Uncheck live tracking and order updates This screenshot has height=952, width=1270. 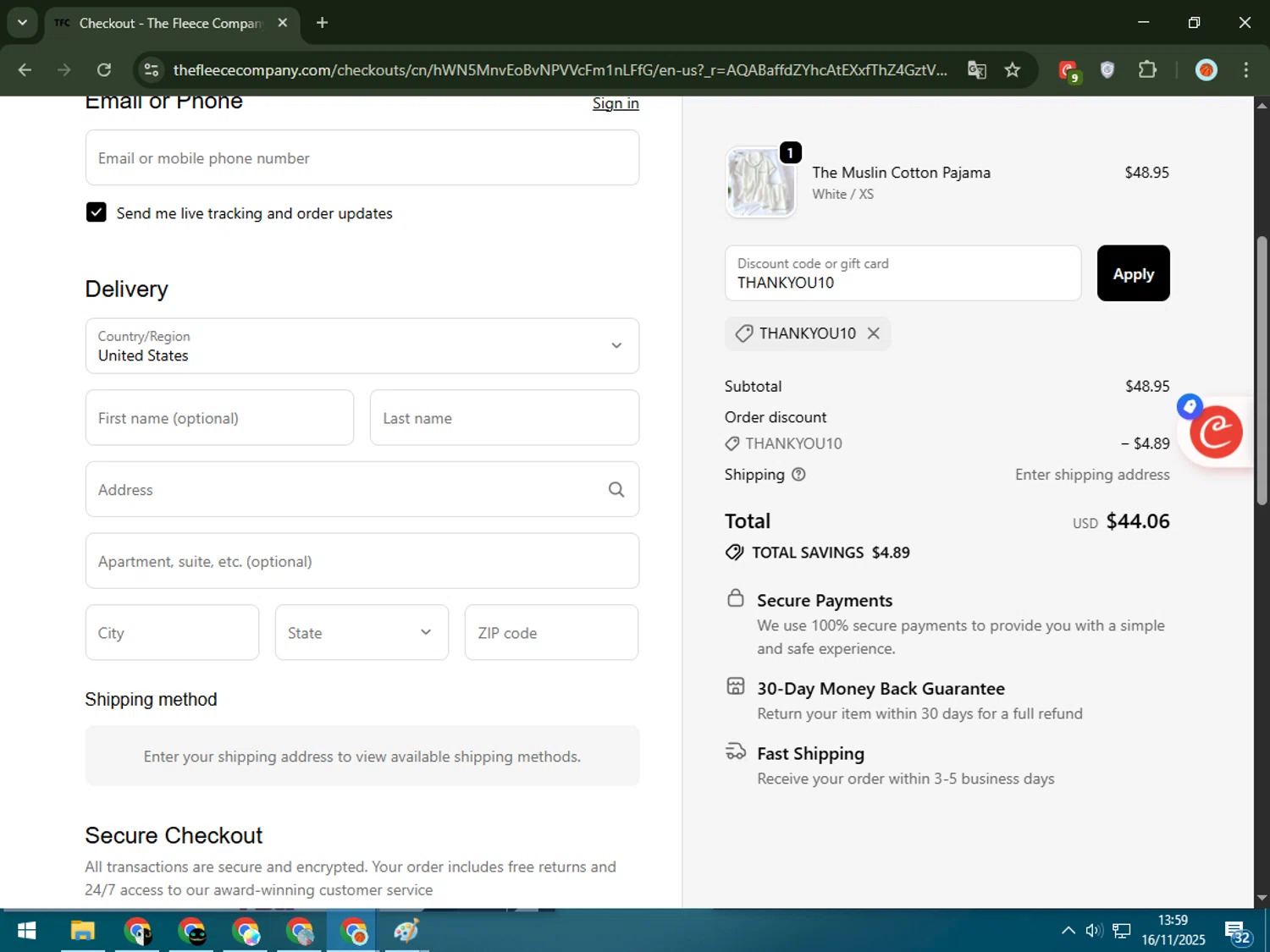pyautogui.click(x=97, y=212)
